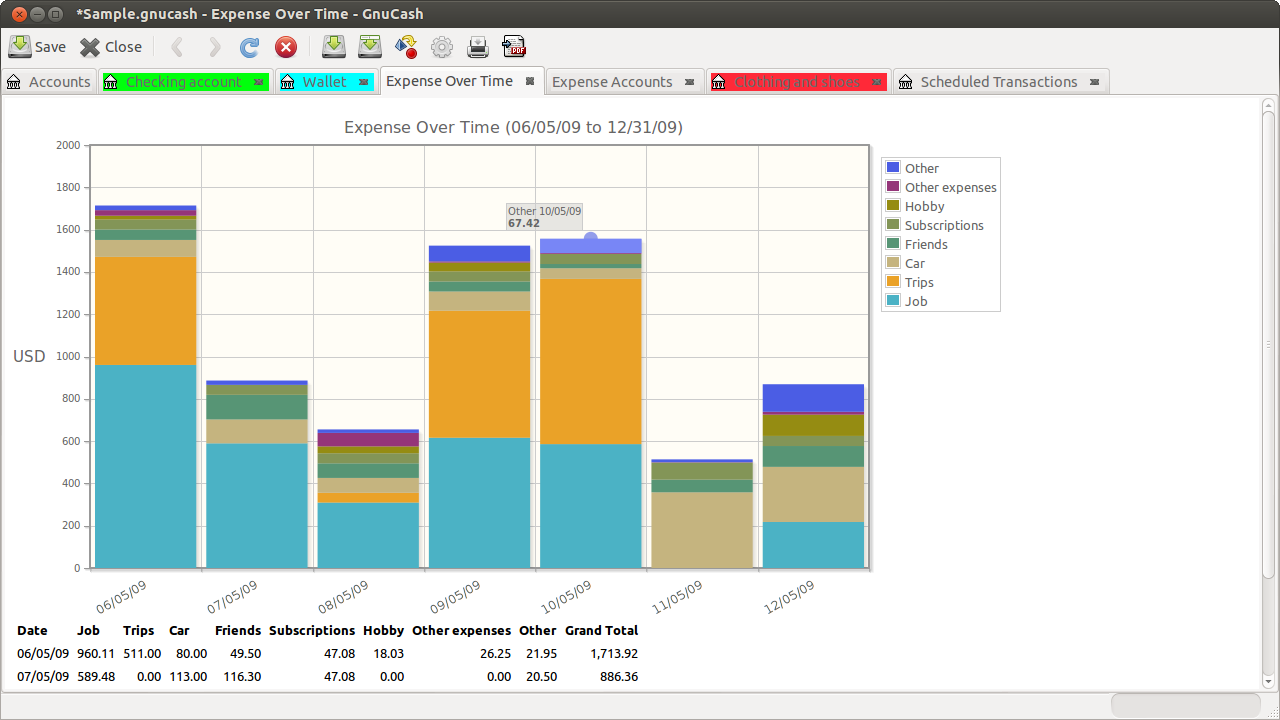The width and height of the screenshot is (1280, 720).
Task: Export the report to PDF
Action: pos(513,47)
